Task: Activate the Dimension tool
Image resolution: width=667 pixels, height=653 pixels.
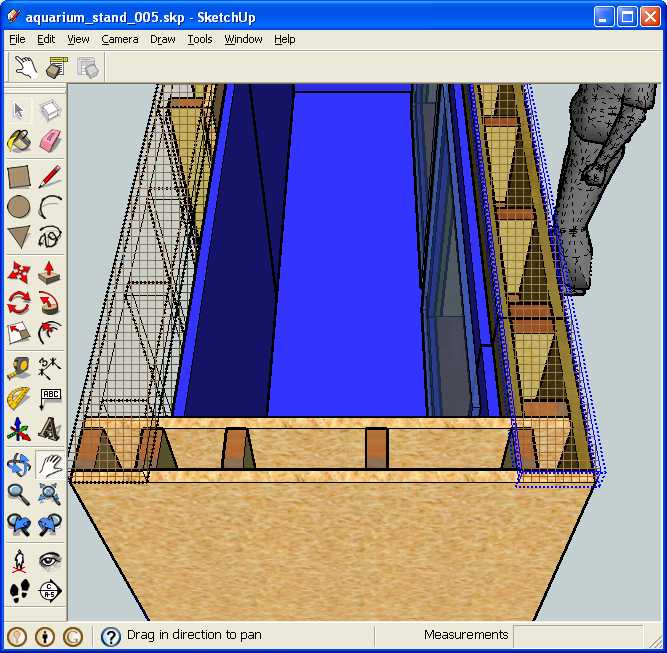Action: tap(50, 368)
